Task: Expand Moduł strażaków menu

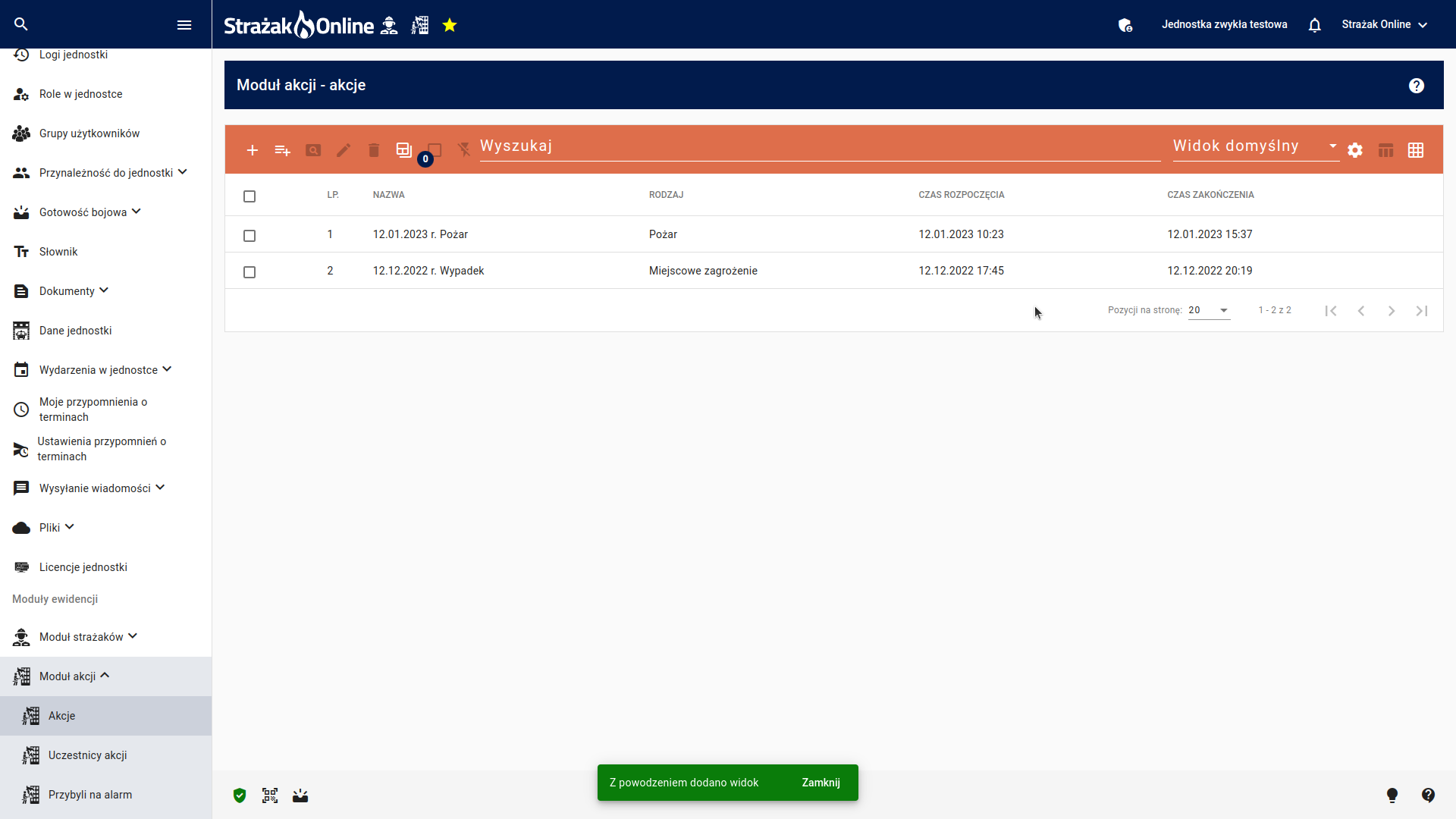Action: (x=105, y=637)
